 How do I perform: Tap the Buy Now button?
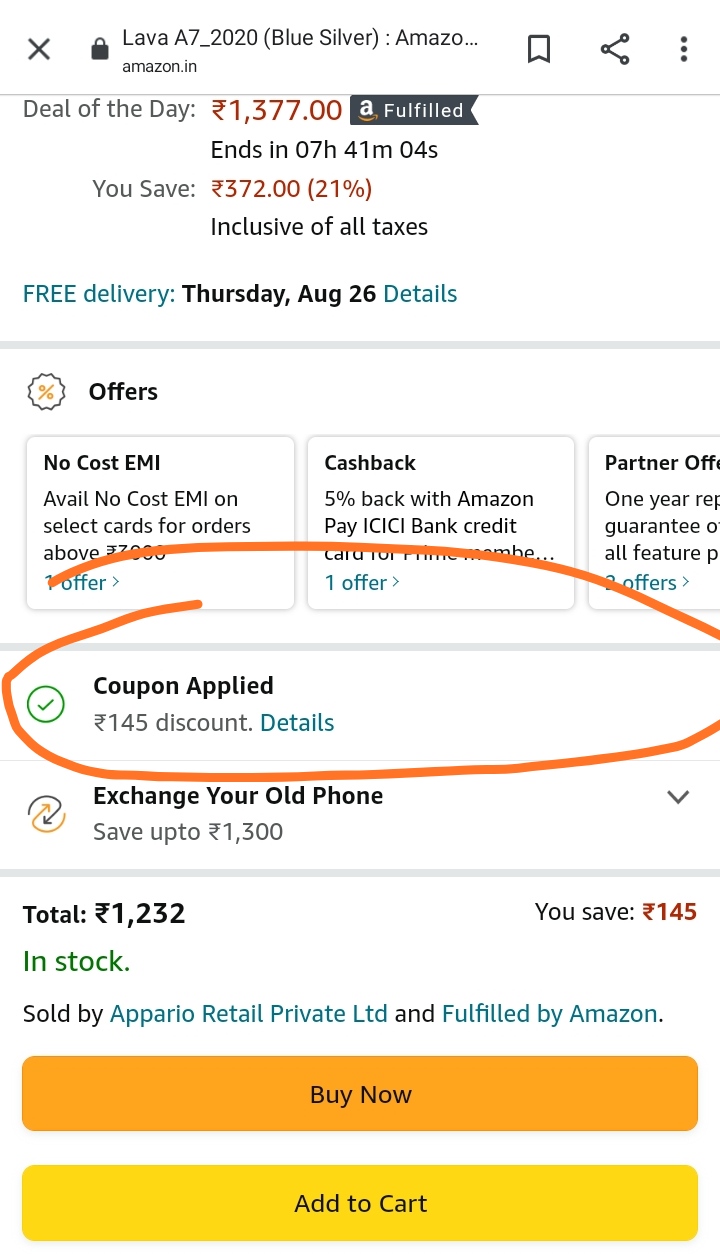coord(360,1094)
